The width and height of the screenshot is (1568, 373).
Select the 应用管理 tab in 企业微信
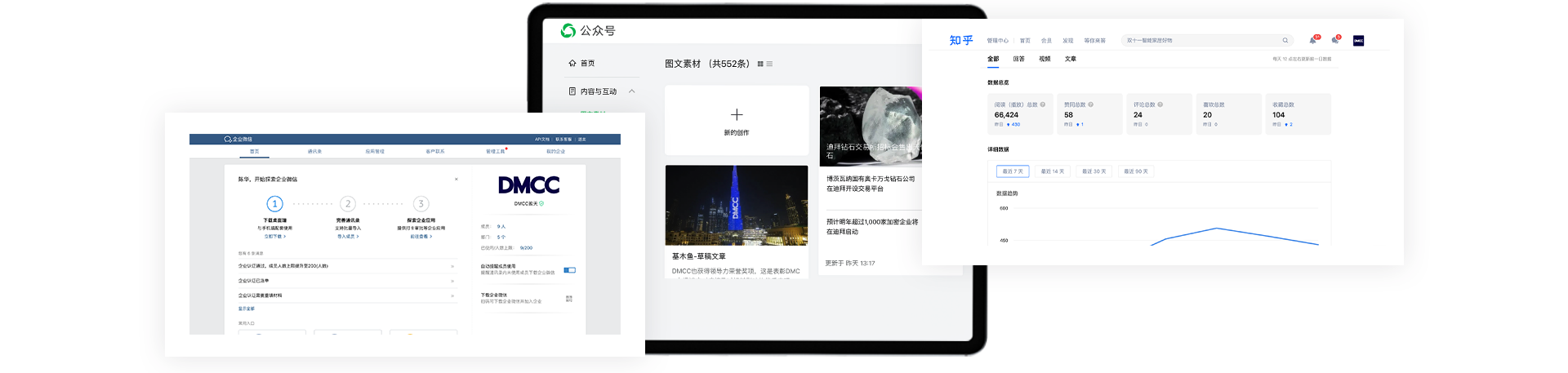coord(375,151)
